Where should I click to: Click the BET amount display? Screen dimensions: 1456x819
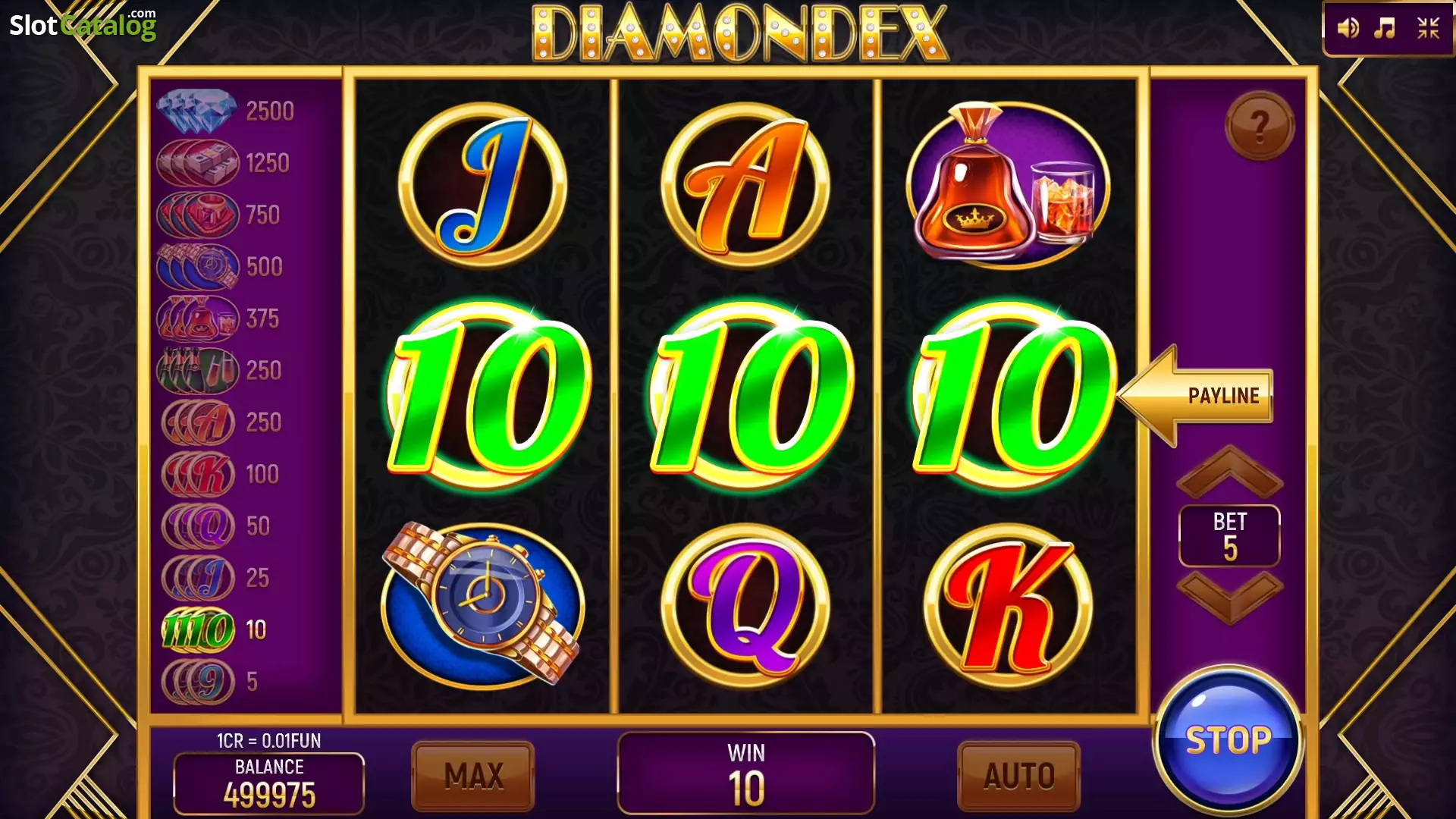[1229, 536]
